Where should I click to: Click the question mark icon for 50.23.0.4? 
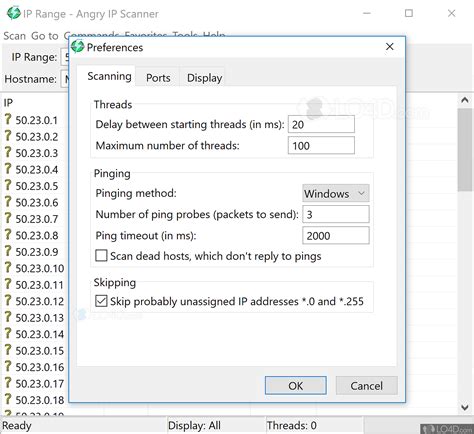click(x=8, y=169)
